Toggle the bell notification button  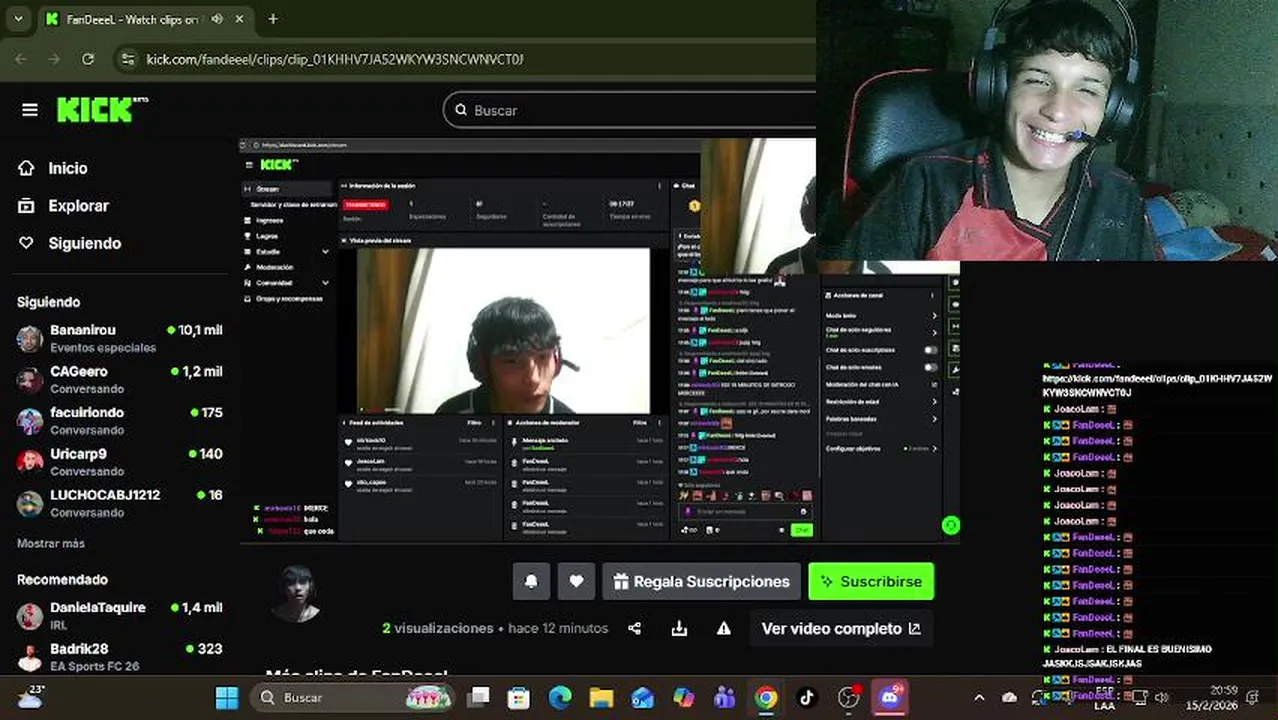[x=531, y=581]
